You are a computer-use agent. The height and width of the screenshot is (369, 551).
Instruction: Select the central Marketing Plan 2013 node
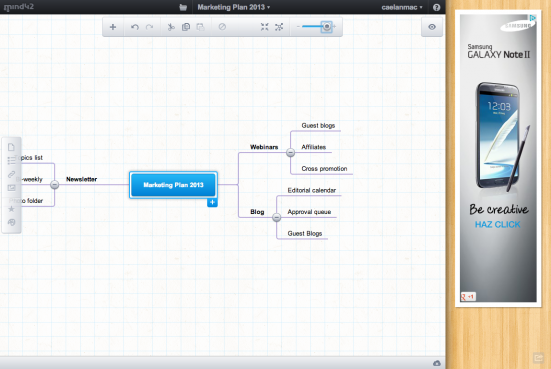pos(173,185)
